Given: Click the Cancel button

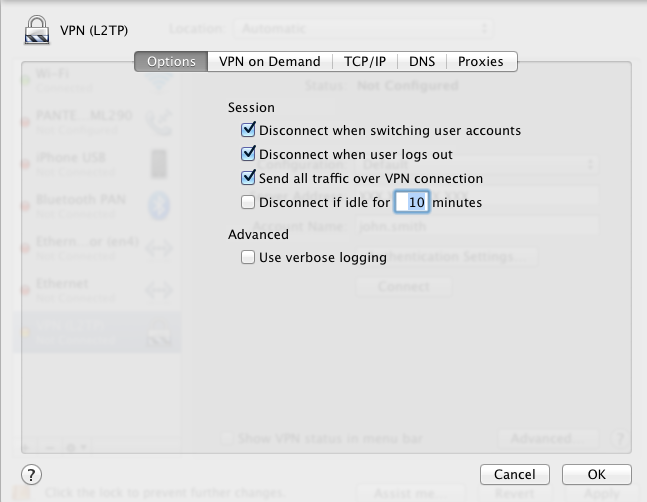Looking at the screenshot, I should [x=515, y=474].
